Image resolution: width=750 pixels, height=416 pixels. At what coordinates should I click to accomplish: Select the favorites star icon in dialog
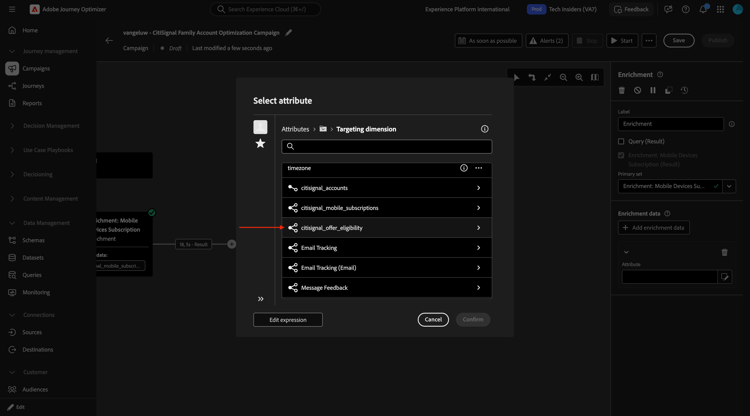click(x=260, y=143)
